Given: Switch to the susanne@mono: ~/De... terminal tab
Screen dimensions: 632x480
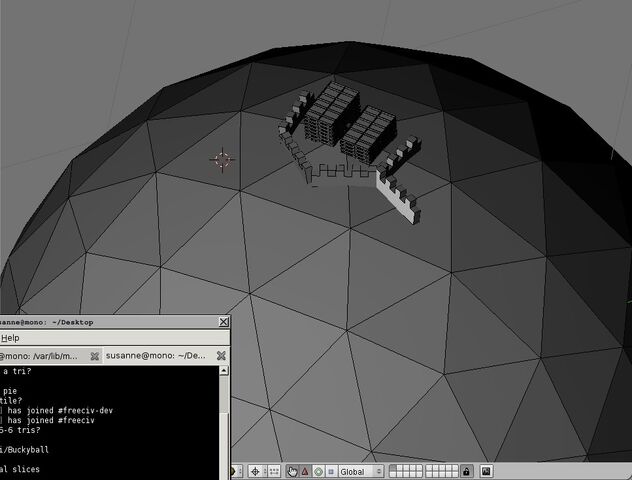Looking at the screenshot, I should 156,355.
